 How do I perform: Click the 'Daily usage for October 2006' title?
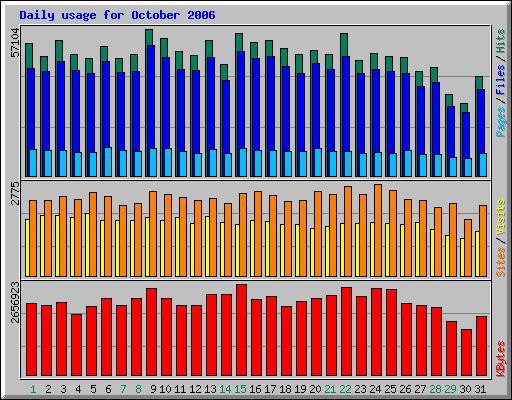(x=117, y=15)
